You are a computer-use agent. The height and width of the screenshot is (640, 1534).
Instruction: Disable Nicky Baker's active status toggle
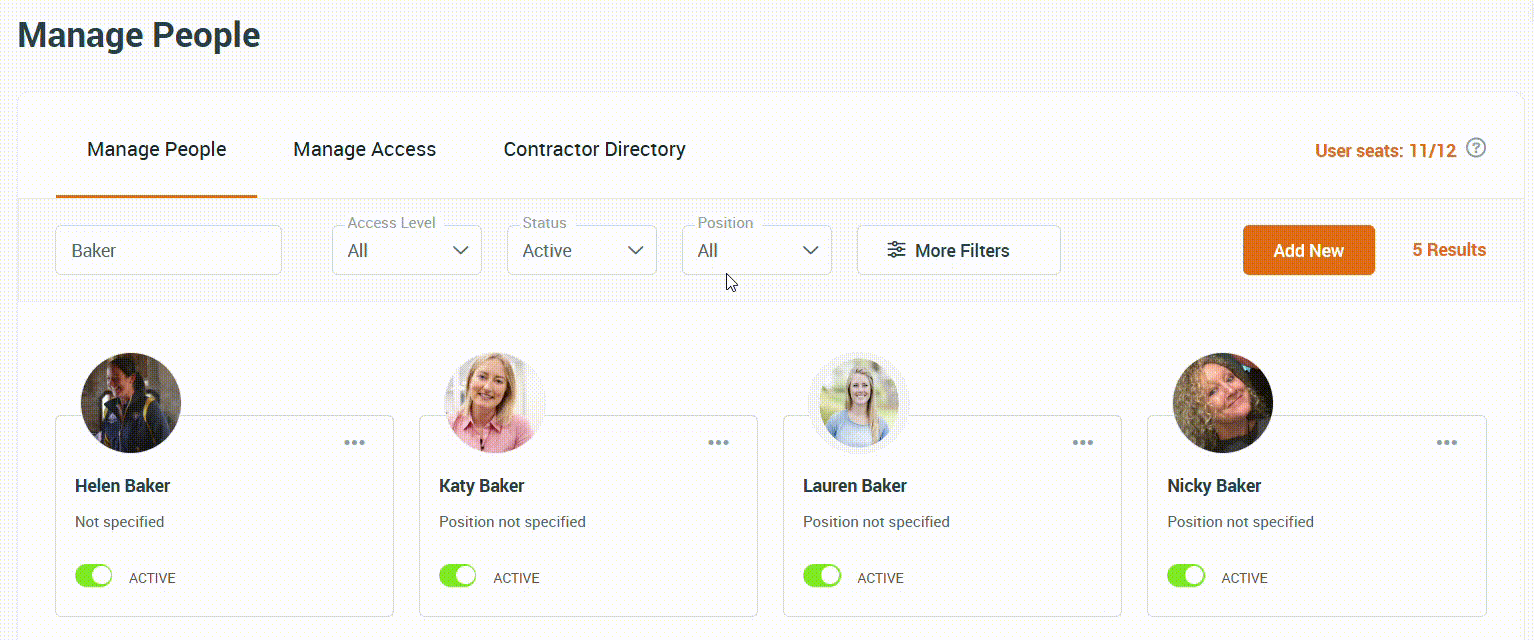[1185, 576]
